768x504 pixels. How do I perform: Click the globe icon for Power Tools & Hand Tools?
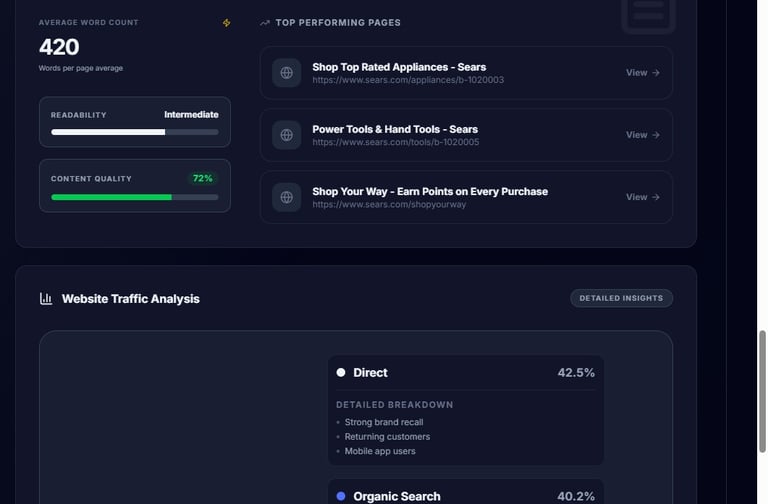(287, 135)
